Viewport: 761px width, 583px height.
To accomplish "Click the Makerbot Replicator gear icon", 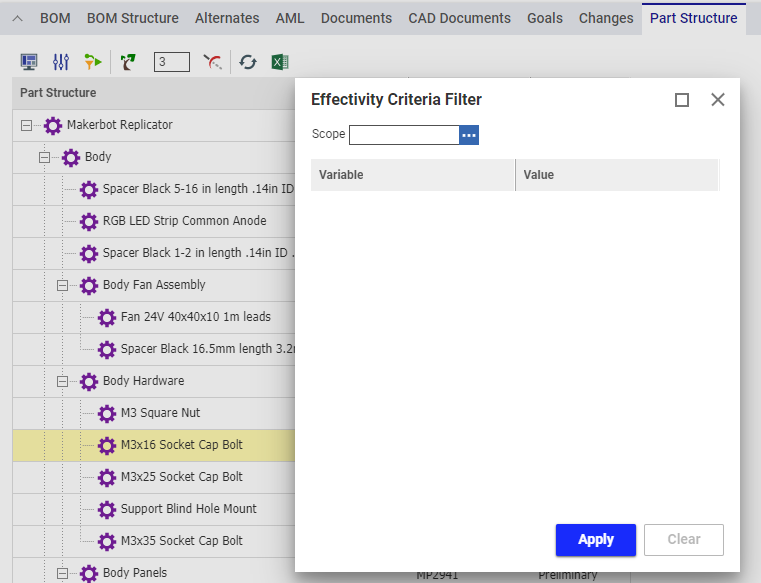I will point(53,126).
